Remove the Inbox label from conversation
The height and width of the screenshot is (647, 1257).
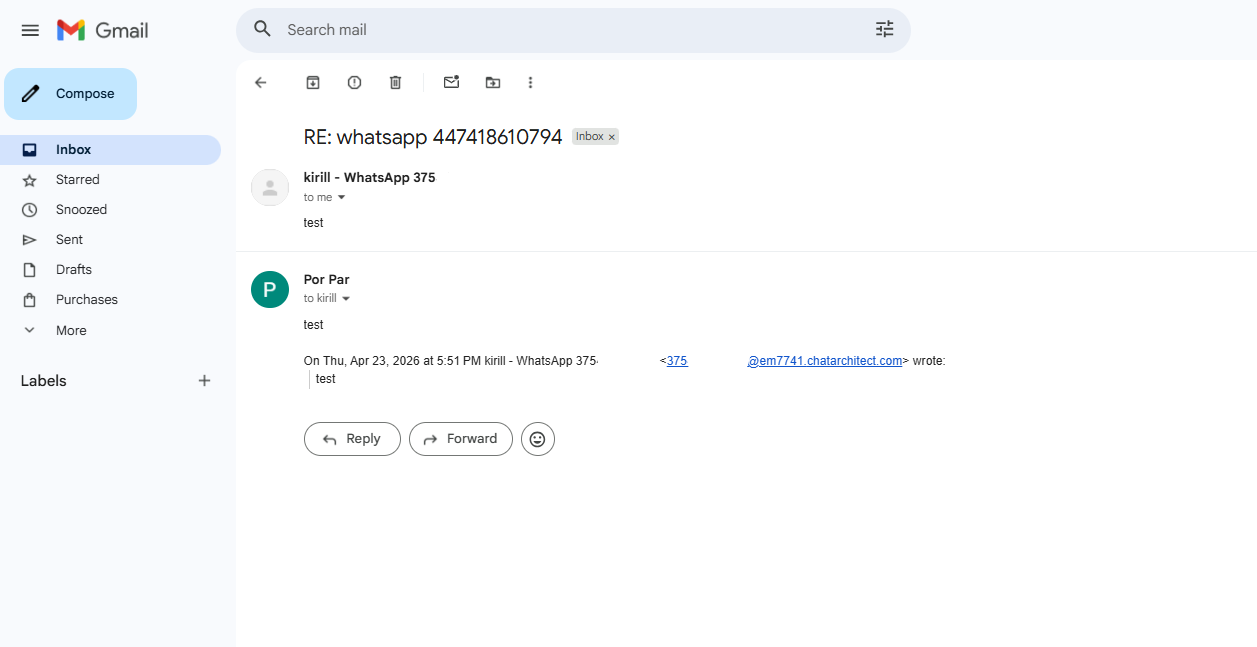click(x=612, y=137)
